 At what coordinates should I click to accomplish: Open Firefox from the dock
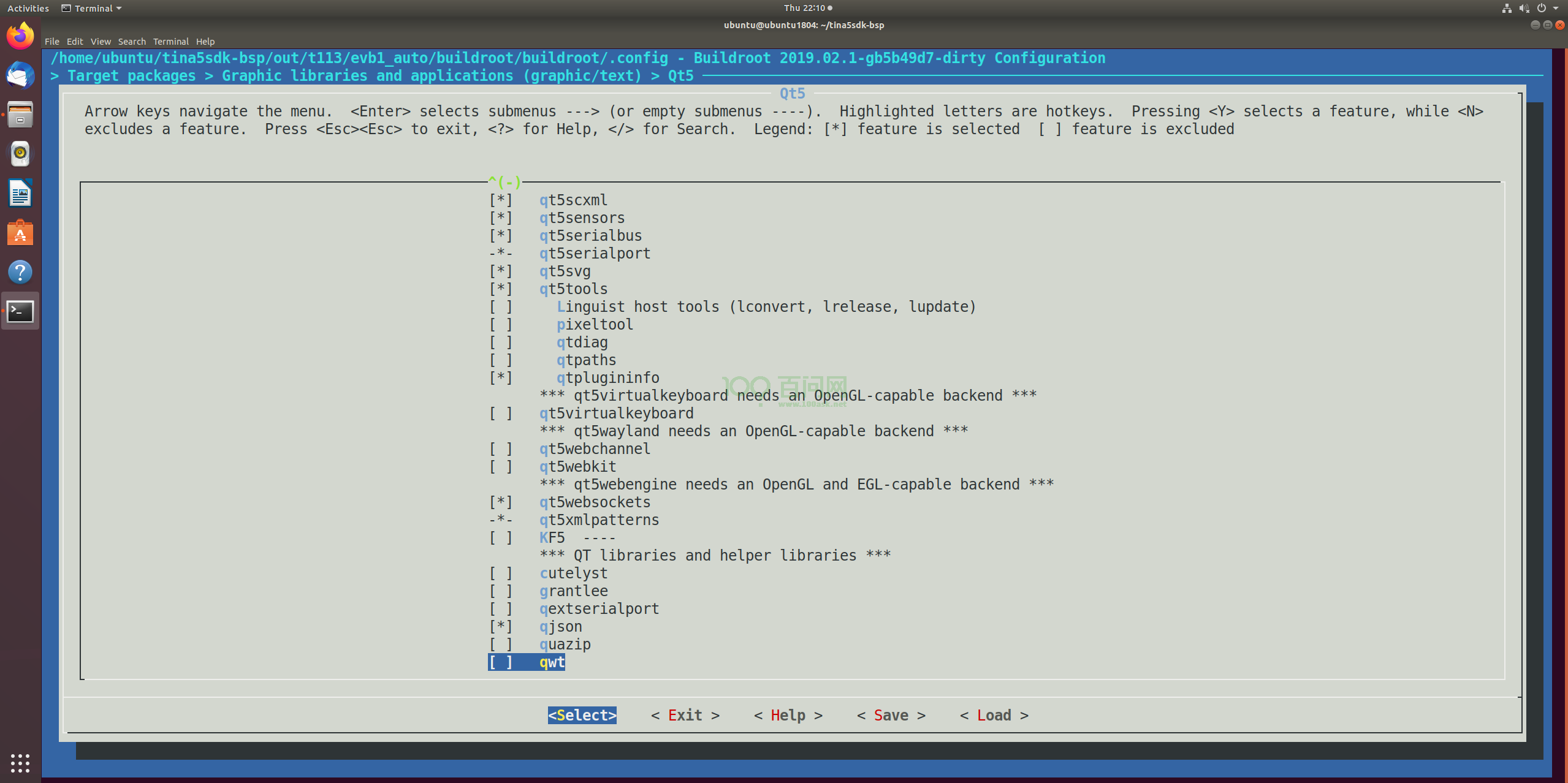[x=20, y=36]
